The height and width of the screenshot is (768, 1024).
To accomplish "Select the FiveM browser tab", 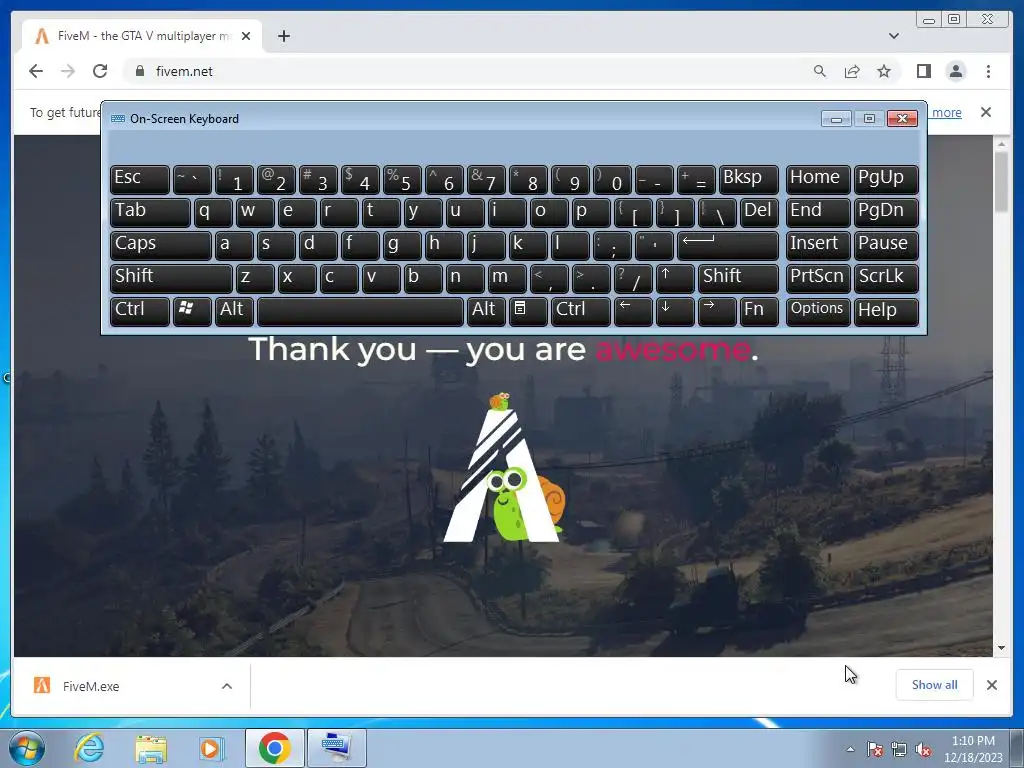I will [142, 36].
